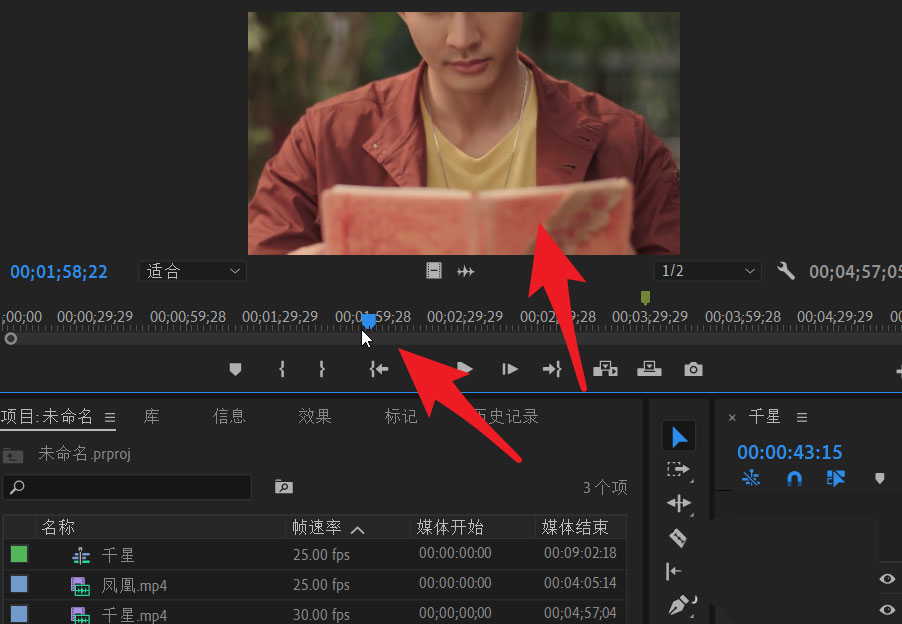Click the zoom scroll bar handle circle
902x624 pixels.
(x=10, y=339)
